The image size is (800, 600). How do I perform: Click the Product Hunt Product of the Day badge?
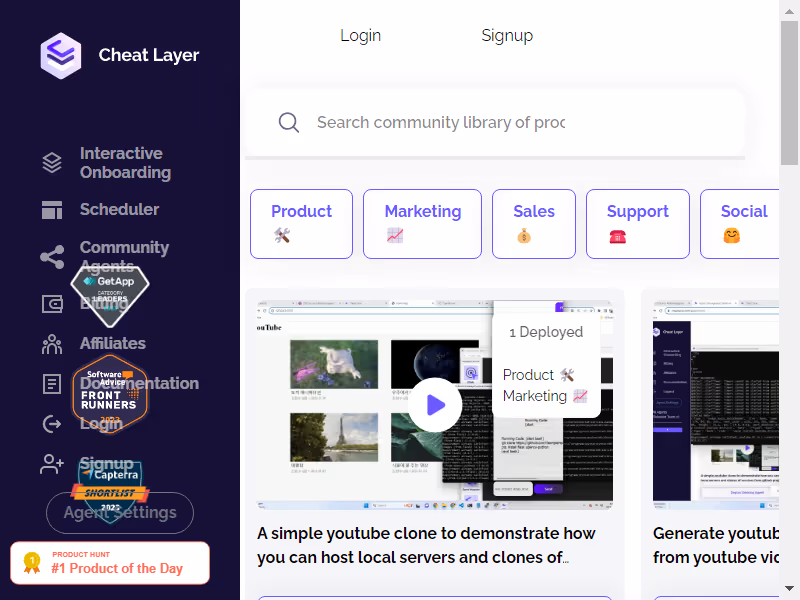[110, 563]
